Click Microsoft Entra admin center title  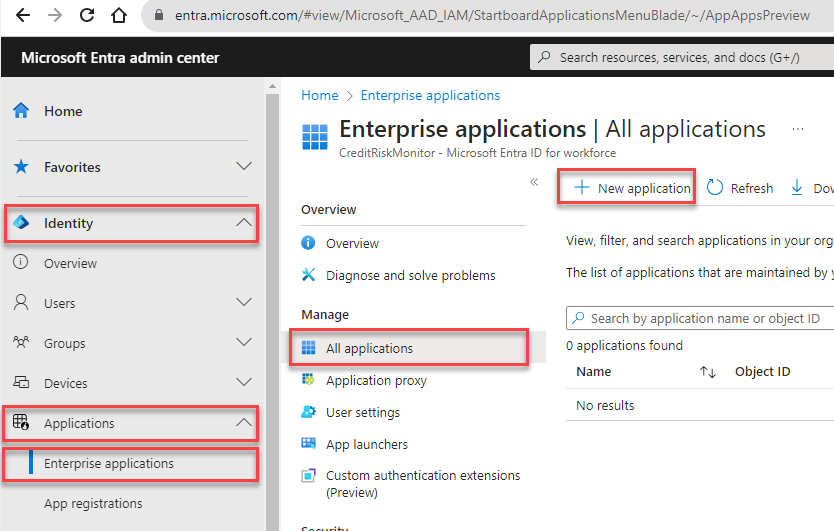coord(120,57)
